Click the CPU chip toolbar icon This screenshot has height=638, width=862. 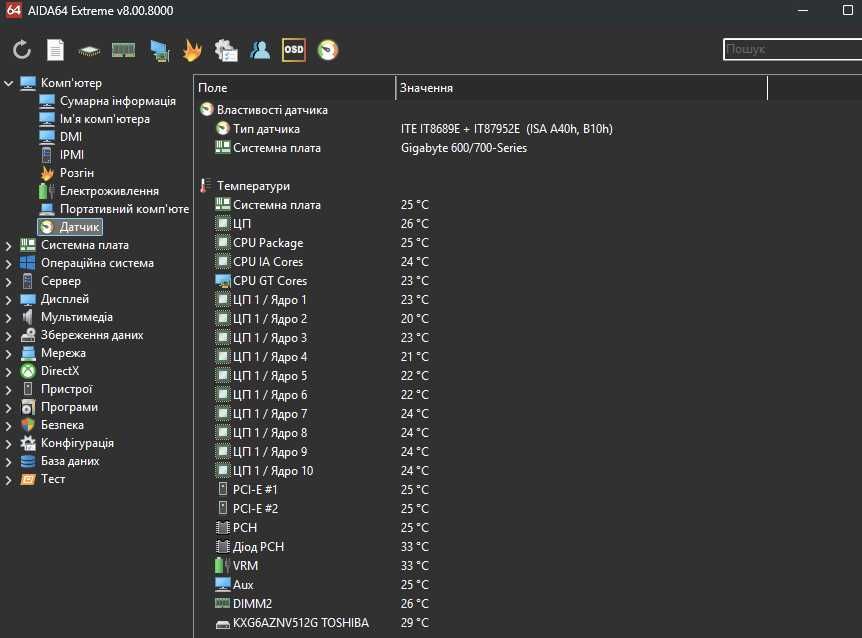click(89, 51)
